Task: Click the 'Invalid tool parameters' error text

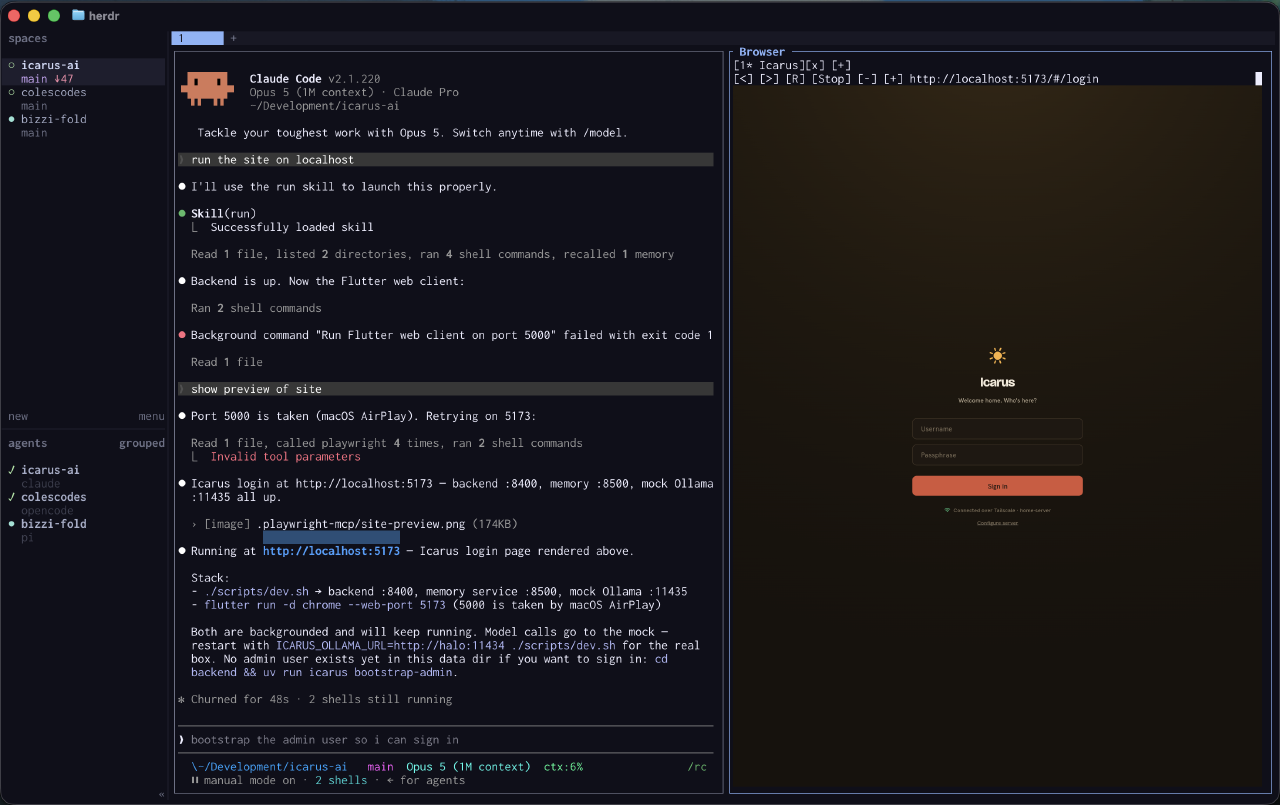Action: 285,457
